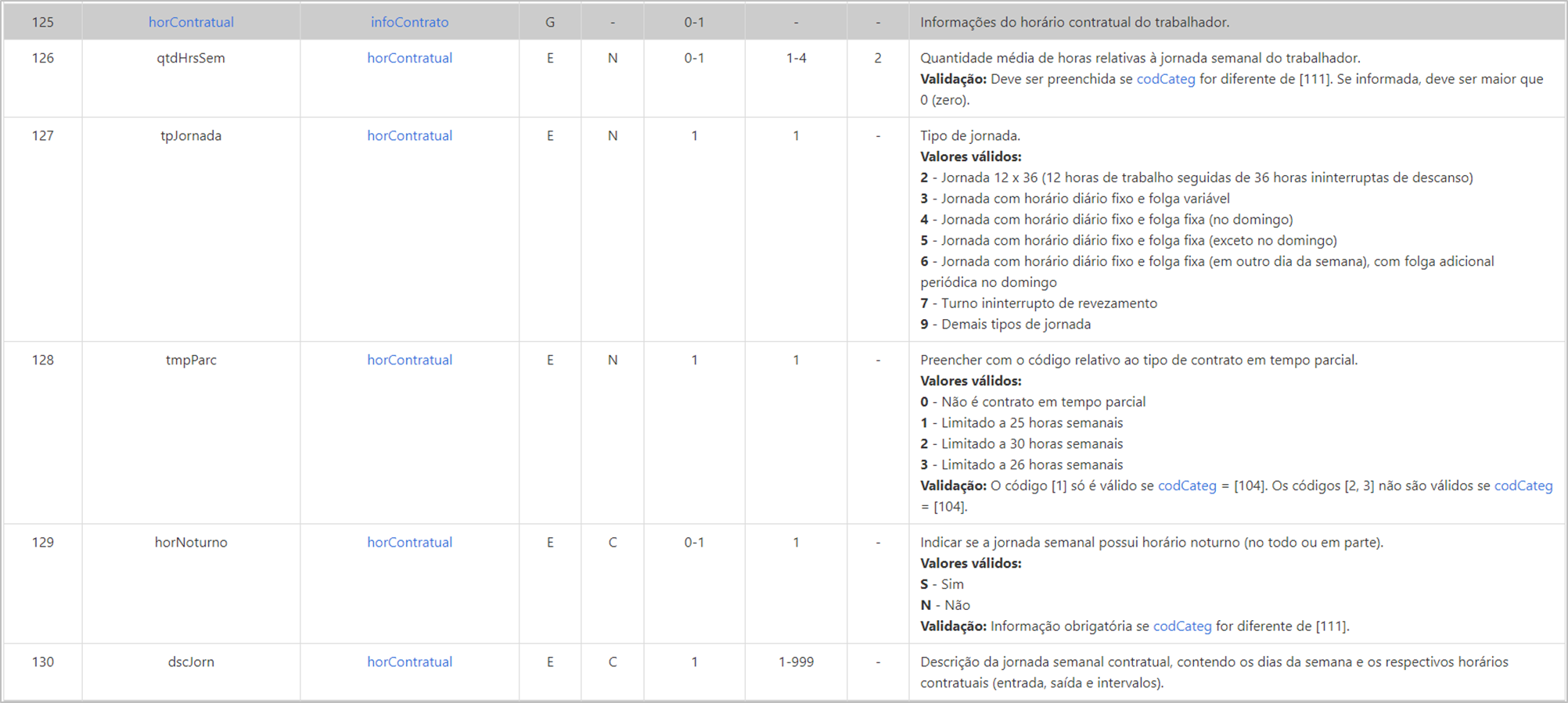Viewport: 1568px width, 703px height.
Task: Open codCateg link before '= [104]. Os códigos'
Action: pyautogui.click(x=1187, y=486)
